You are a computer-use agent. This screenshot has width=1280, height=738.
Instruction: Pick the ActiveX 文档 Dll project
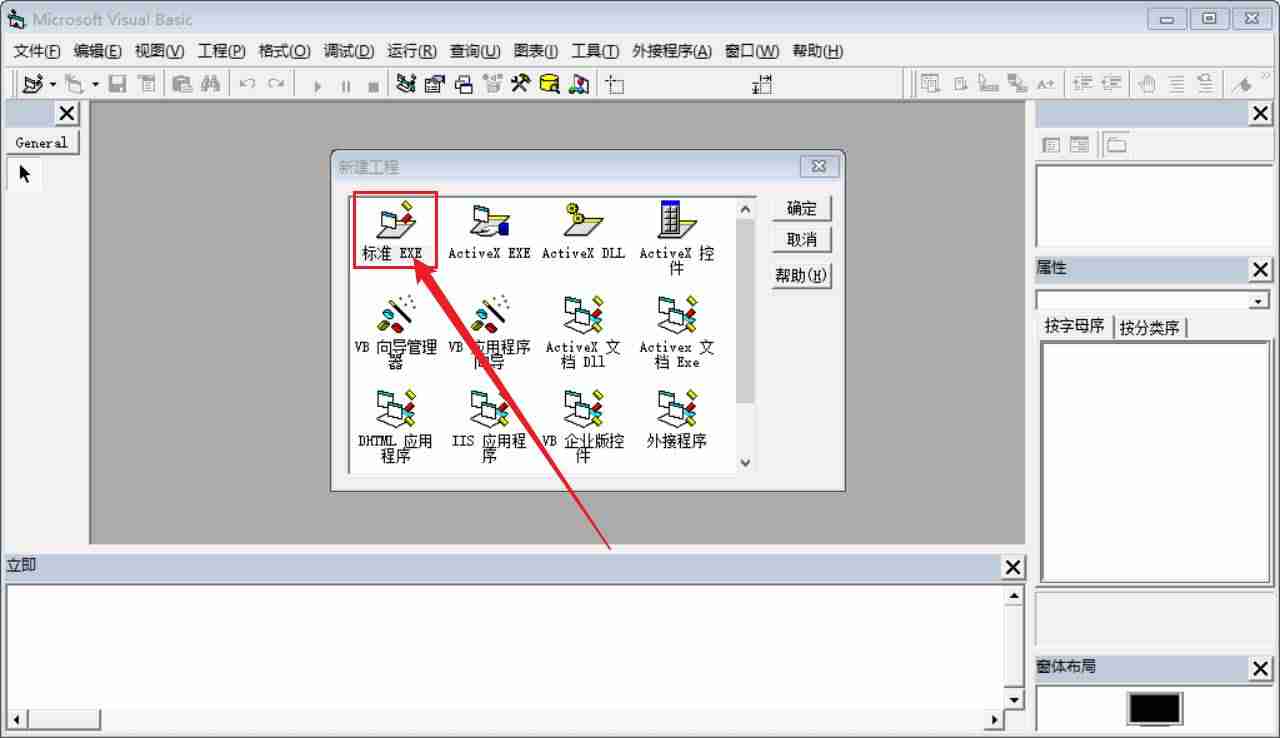[x=583, y=332]
